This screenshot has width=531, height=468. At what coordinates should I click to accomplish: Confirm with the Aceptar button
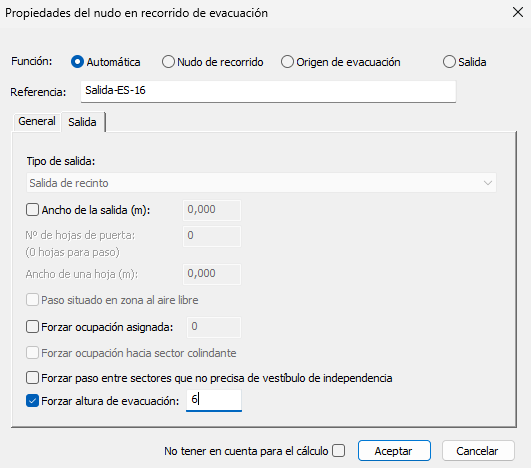click(394, 451)
